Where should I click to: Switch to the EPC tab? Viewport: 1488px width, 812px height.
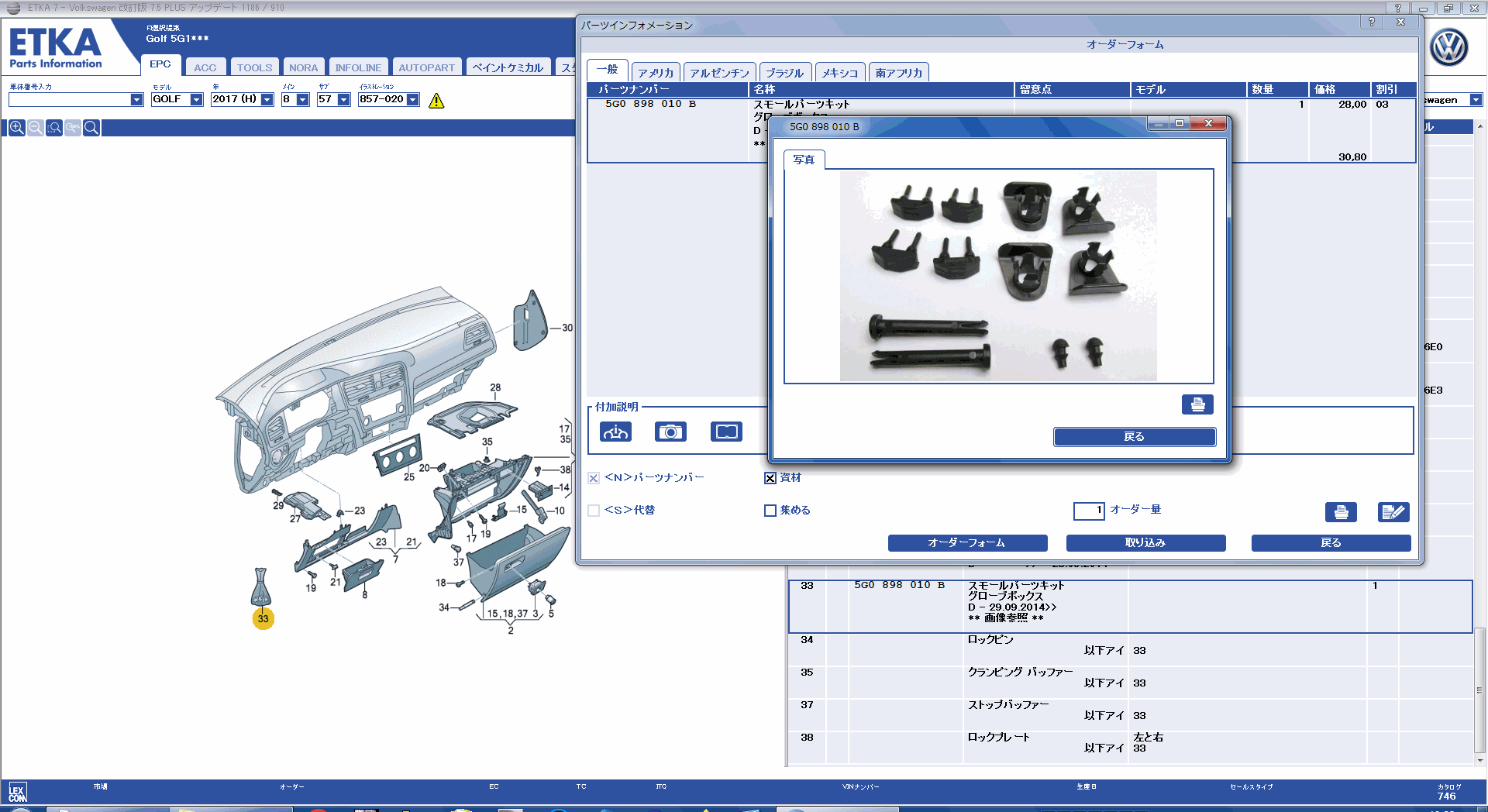160,64
